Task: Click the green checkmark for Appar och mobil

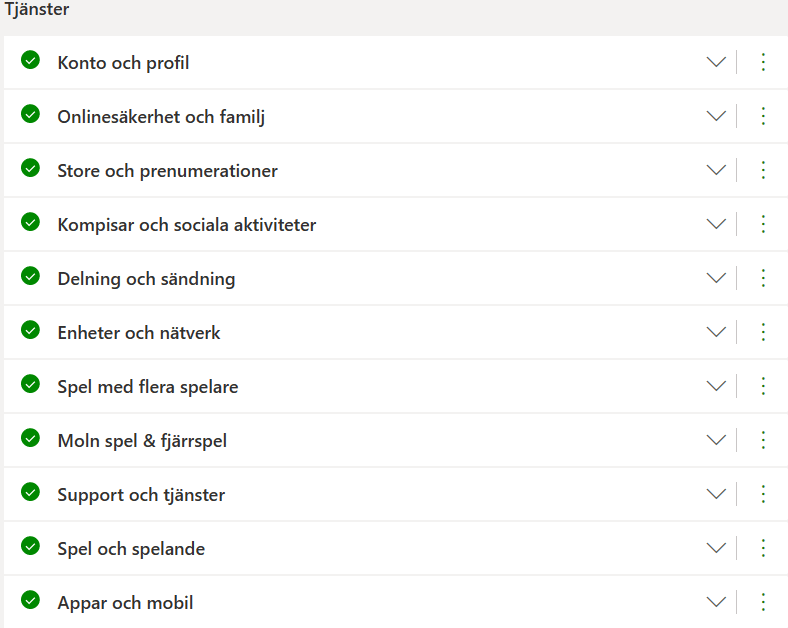Action: [x=30, y=600]
